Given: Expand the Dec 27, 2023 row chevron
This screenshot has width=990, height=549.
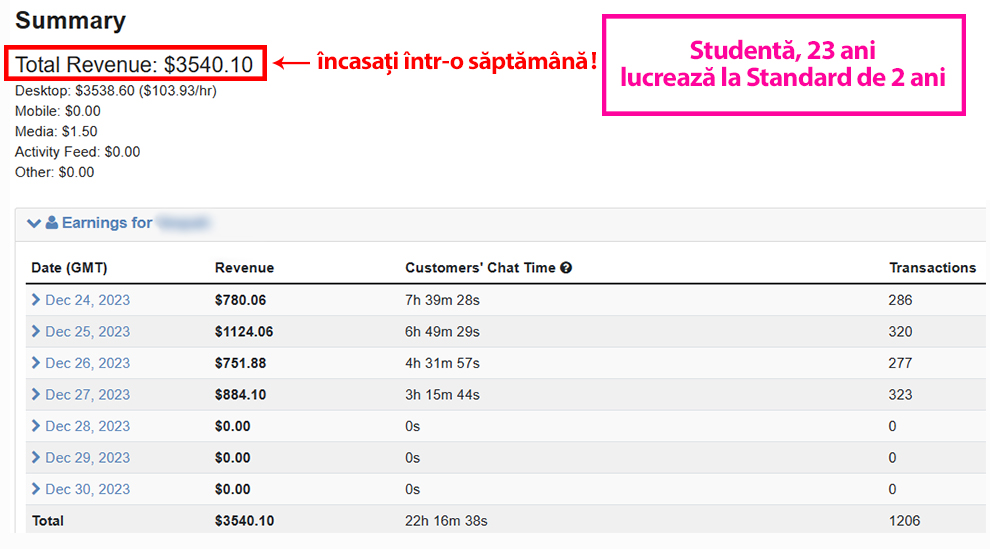Looking at the screenshot, I should [36, 394].
